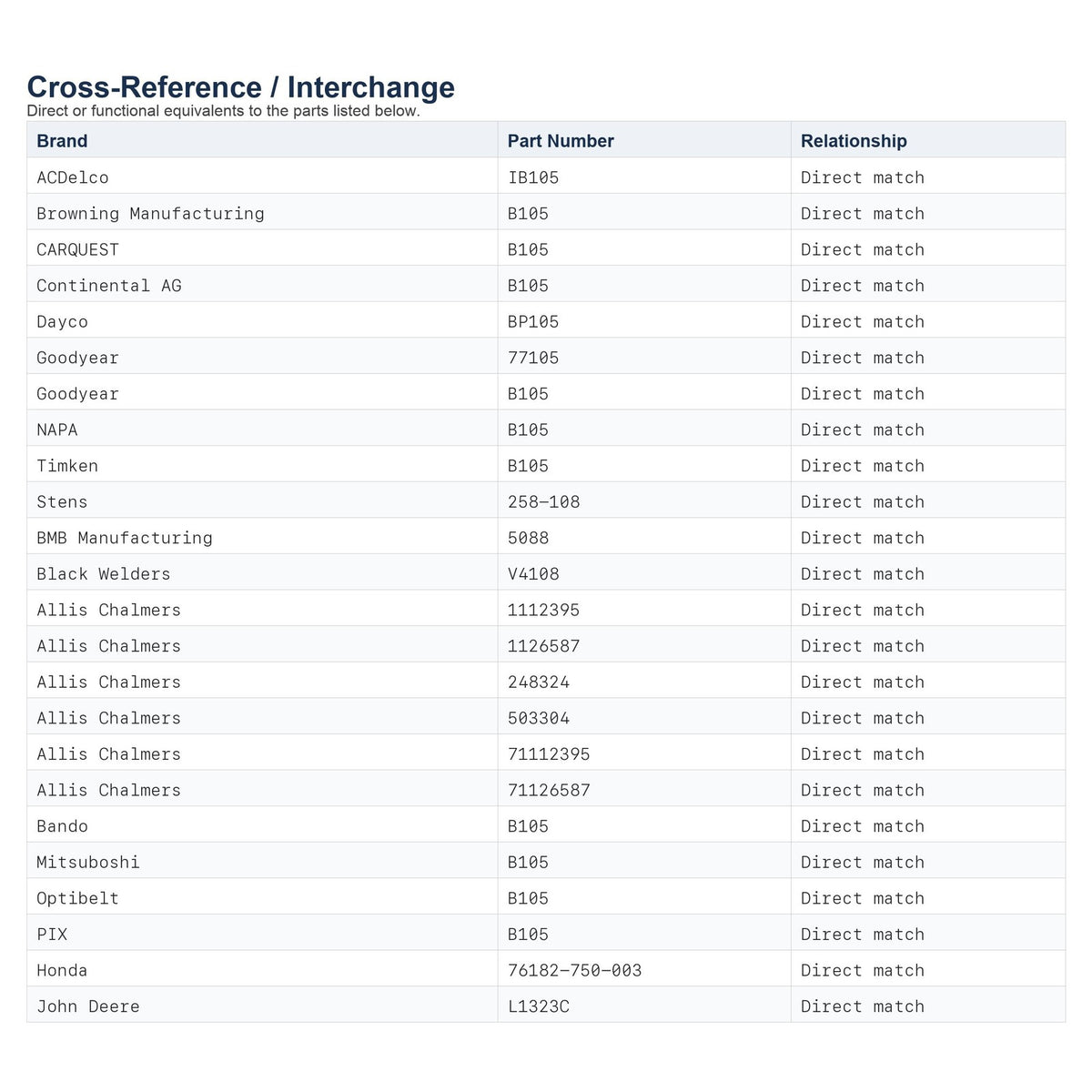Select John Deere part L1323C
This screenshot has width=1092, height=1092.
(539, 1006)
